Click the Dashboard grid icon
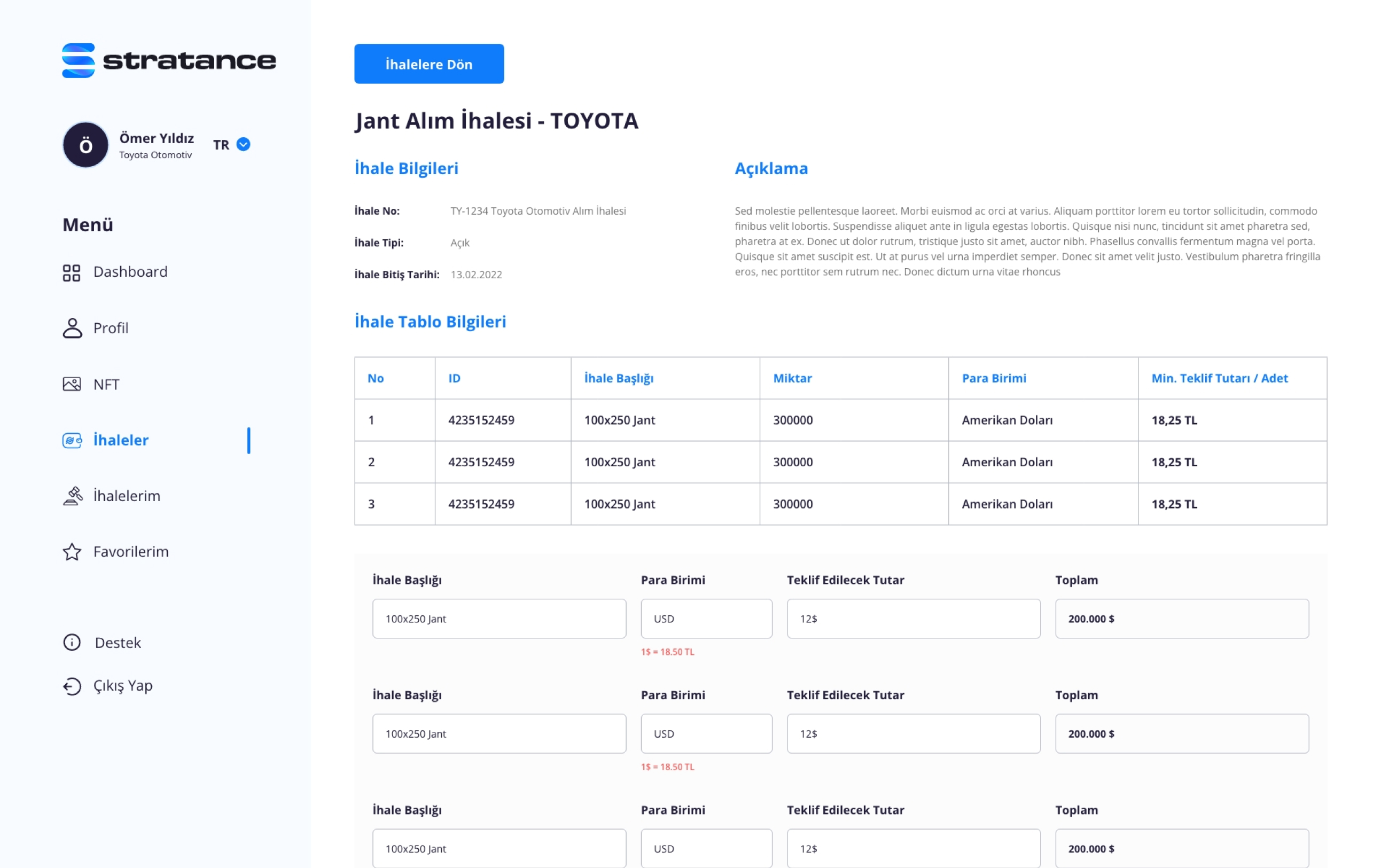Viewport: 1389px width, 868px height. [x=71, y=272]
